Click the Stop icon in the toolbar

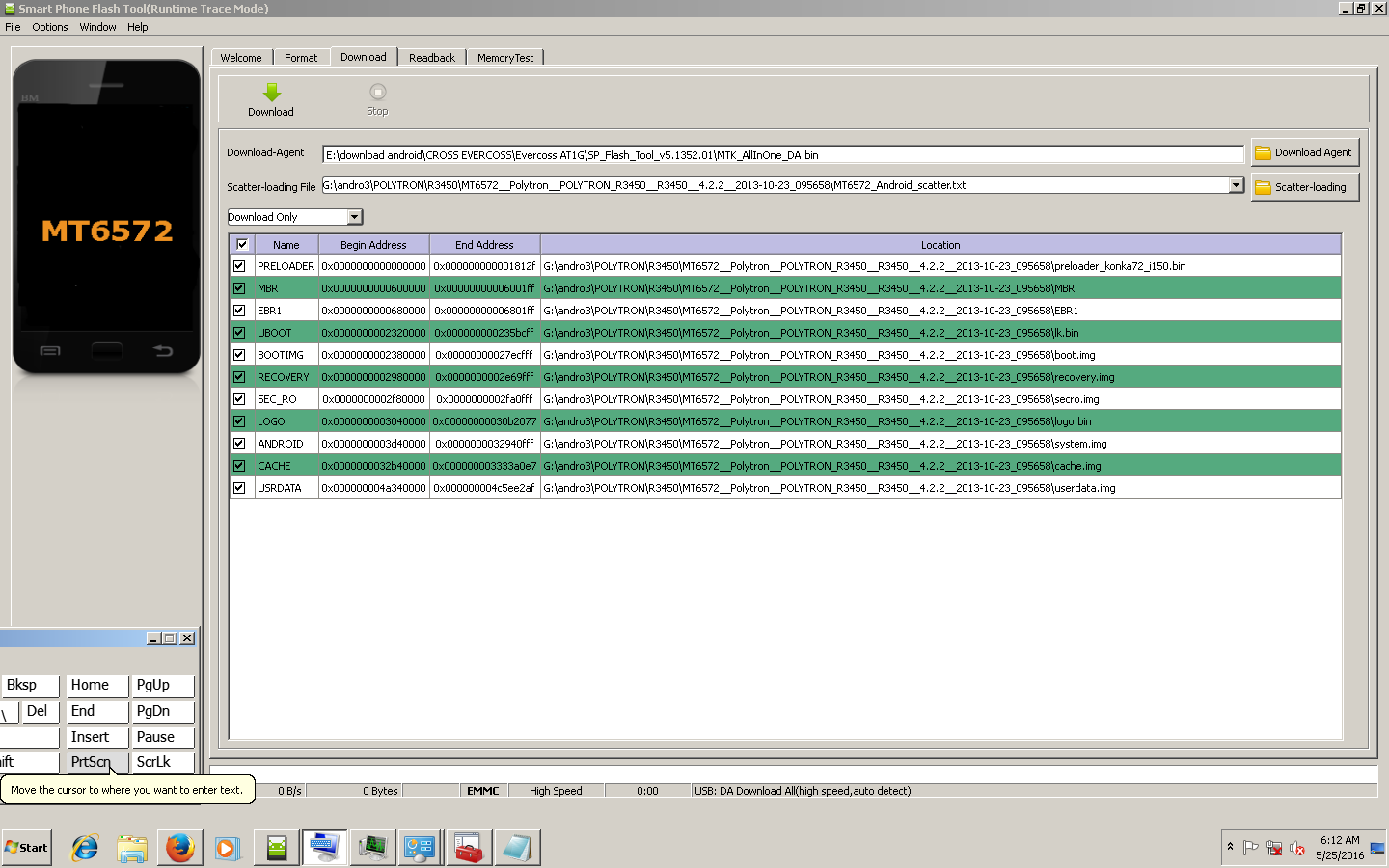point(377,92)
